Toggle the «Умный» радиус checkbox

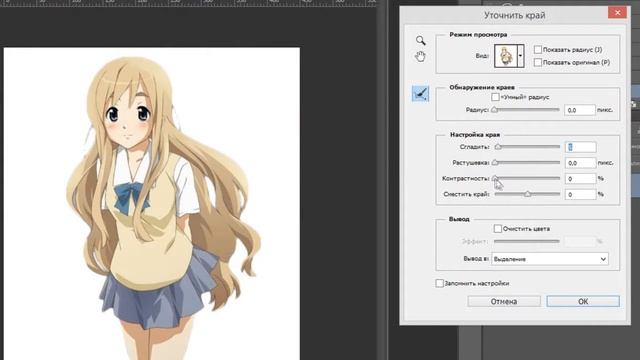point(495,97)
